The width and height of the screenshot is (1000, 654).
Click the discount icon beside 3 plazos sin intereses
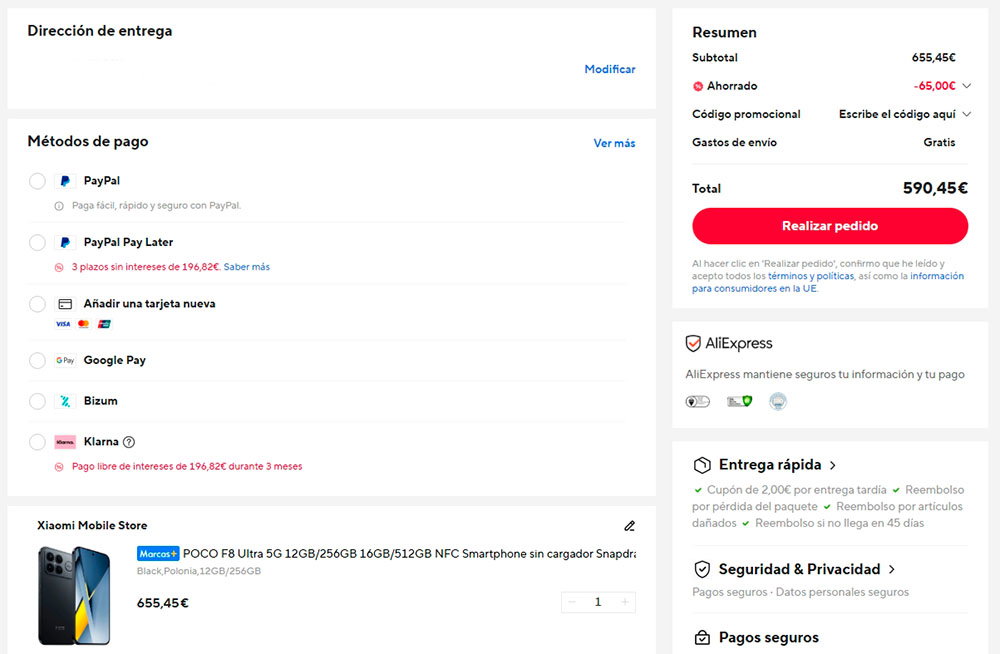tap(59, 267)
